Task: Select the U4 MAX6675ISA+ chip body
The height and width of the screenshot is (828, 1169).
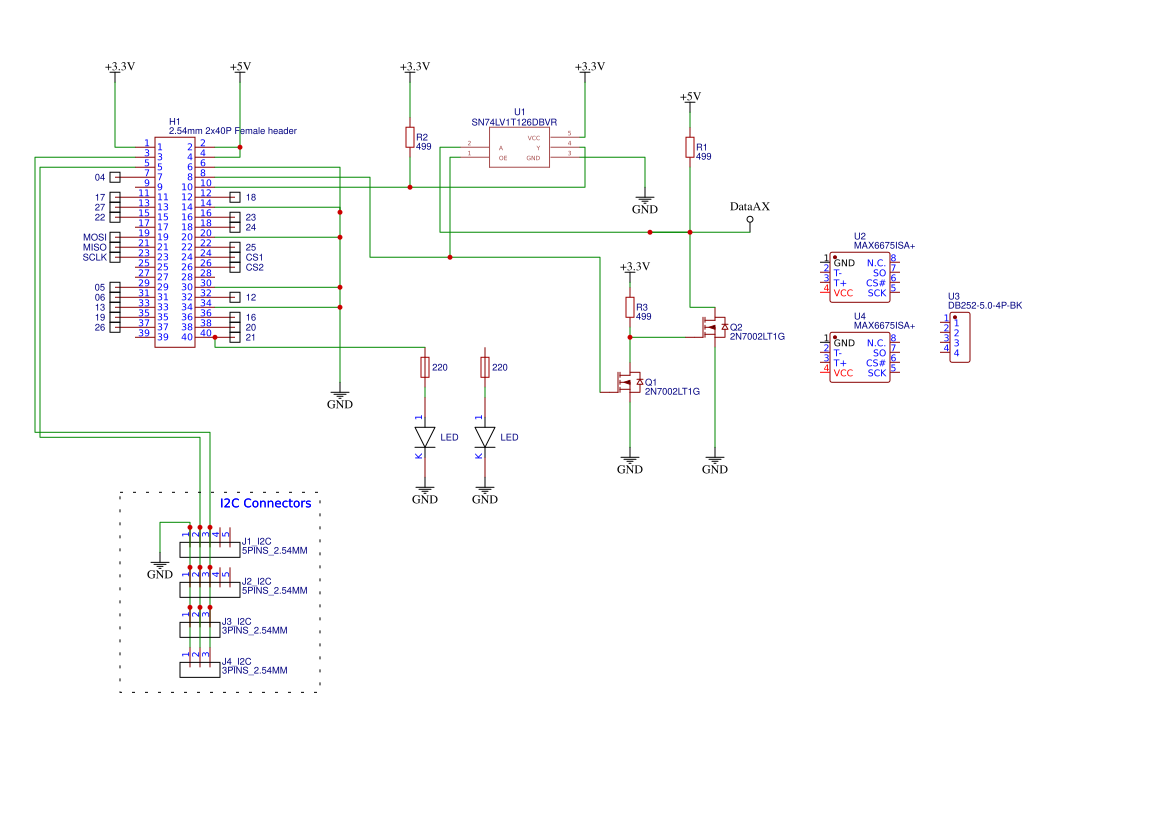Action: [860, 358]
